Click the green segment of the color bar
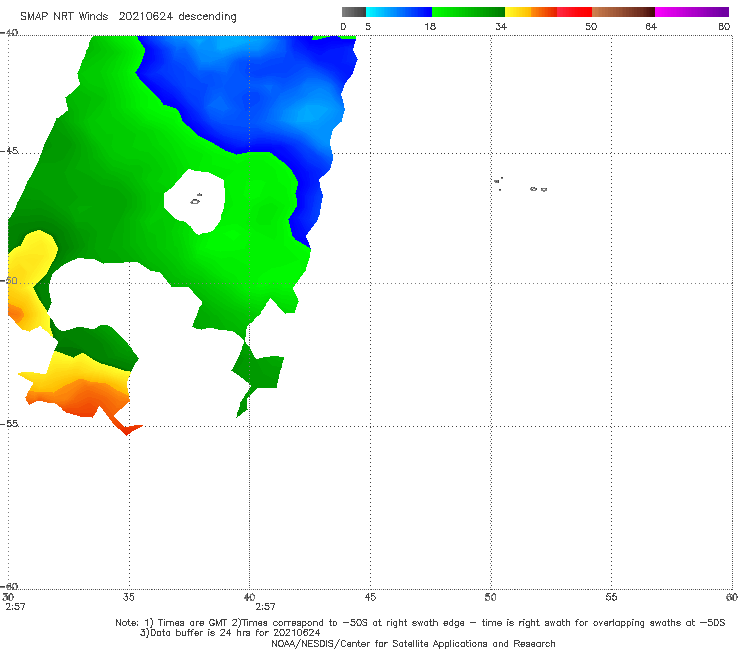The height and width of the screenshot is (650, 740). (x=468, y=12)
